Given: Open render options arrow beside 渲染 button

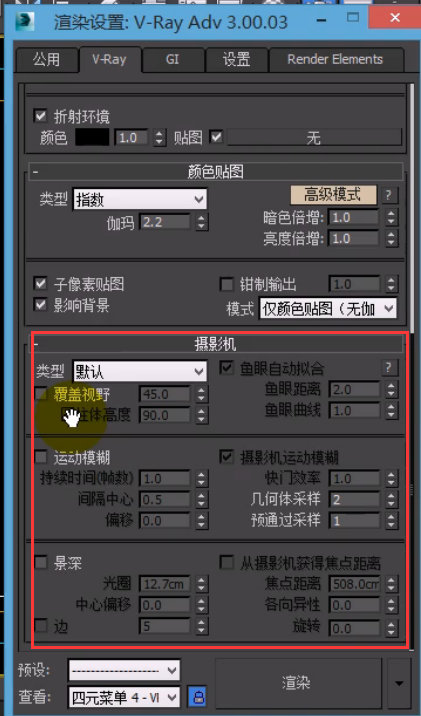Looking at the screenshot, I should [x=399, y=683].
